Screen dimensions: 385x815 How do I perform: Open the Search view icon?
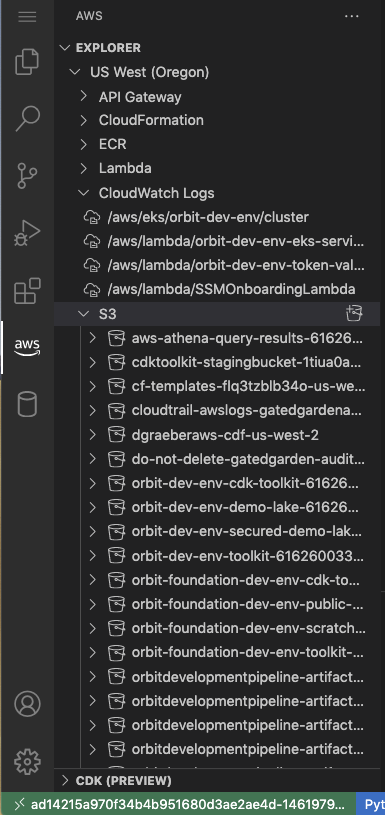click(27, 119)
